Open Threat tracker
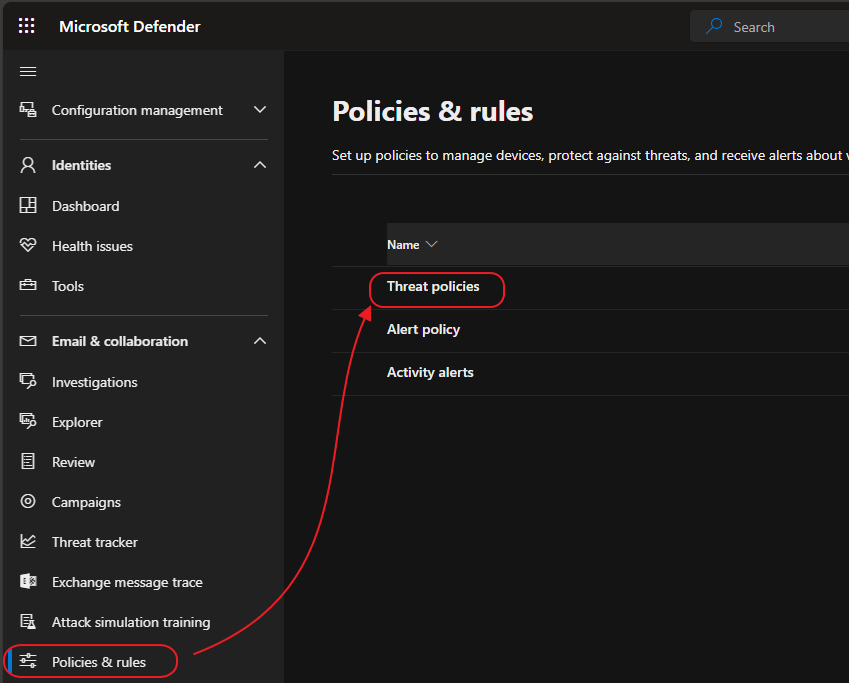The image size is (849, 683). pos(95,542)
